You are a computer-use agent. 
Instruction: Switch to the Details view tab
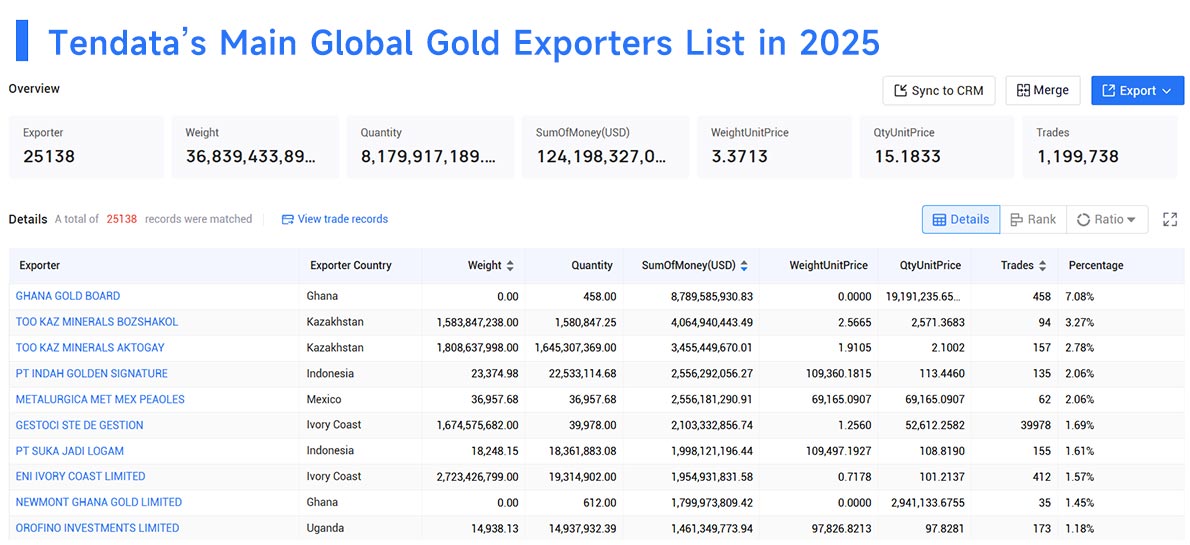click(961, 219)
